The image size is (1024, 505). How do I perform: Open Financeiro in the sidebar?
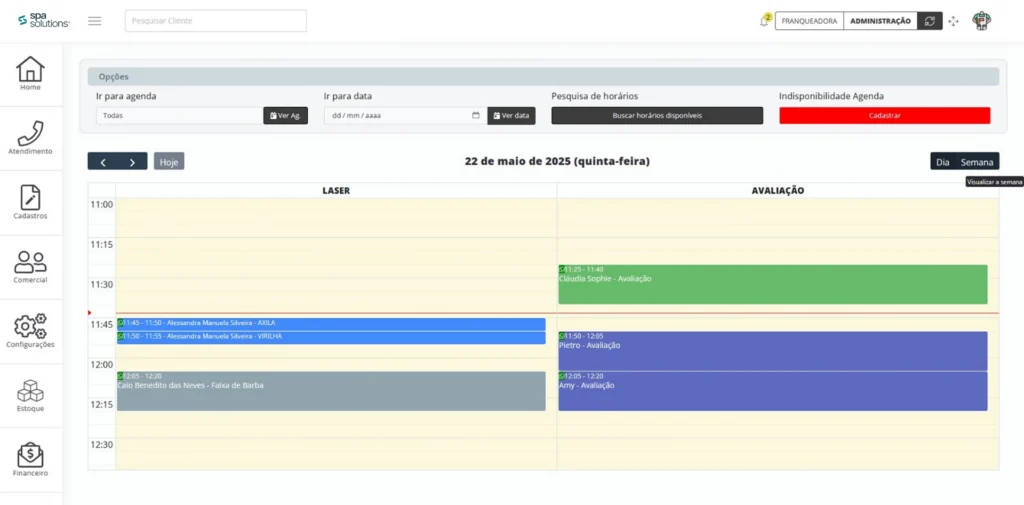point(30,459)
